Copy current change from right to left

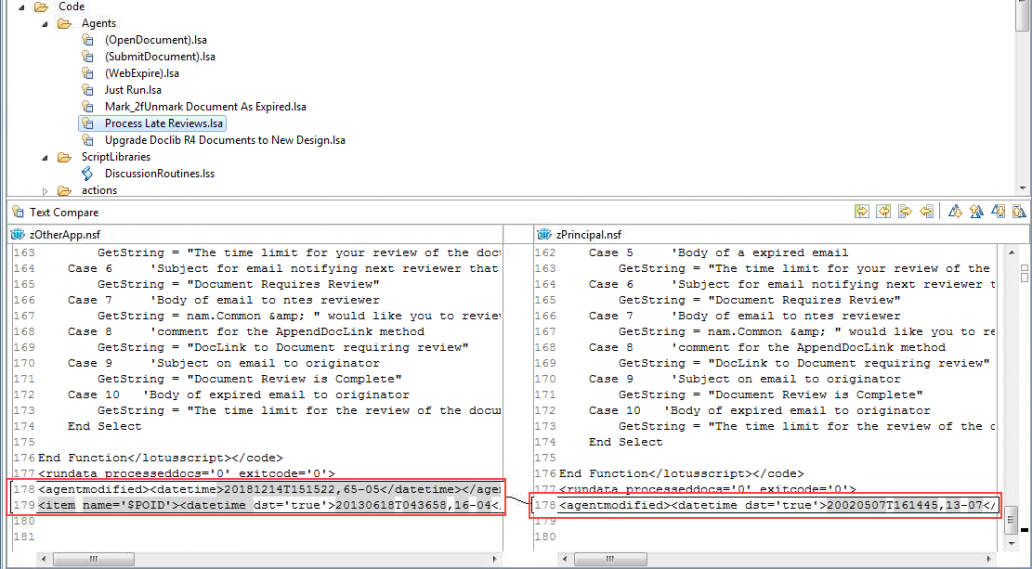[927, 211]
